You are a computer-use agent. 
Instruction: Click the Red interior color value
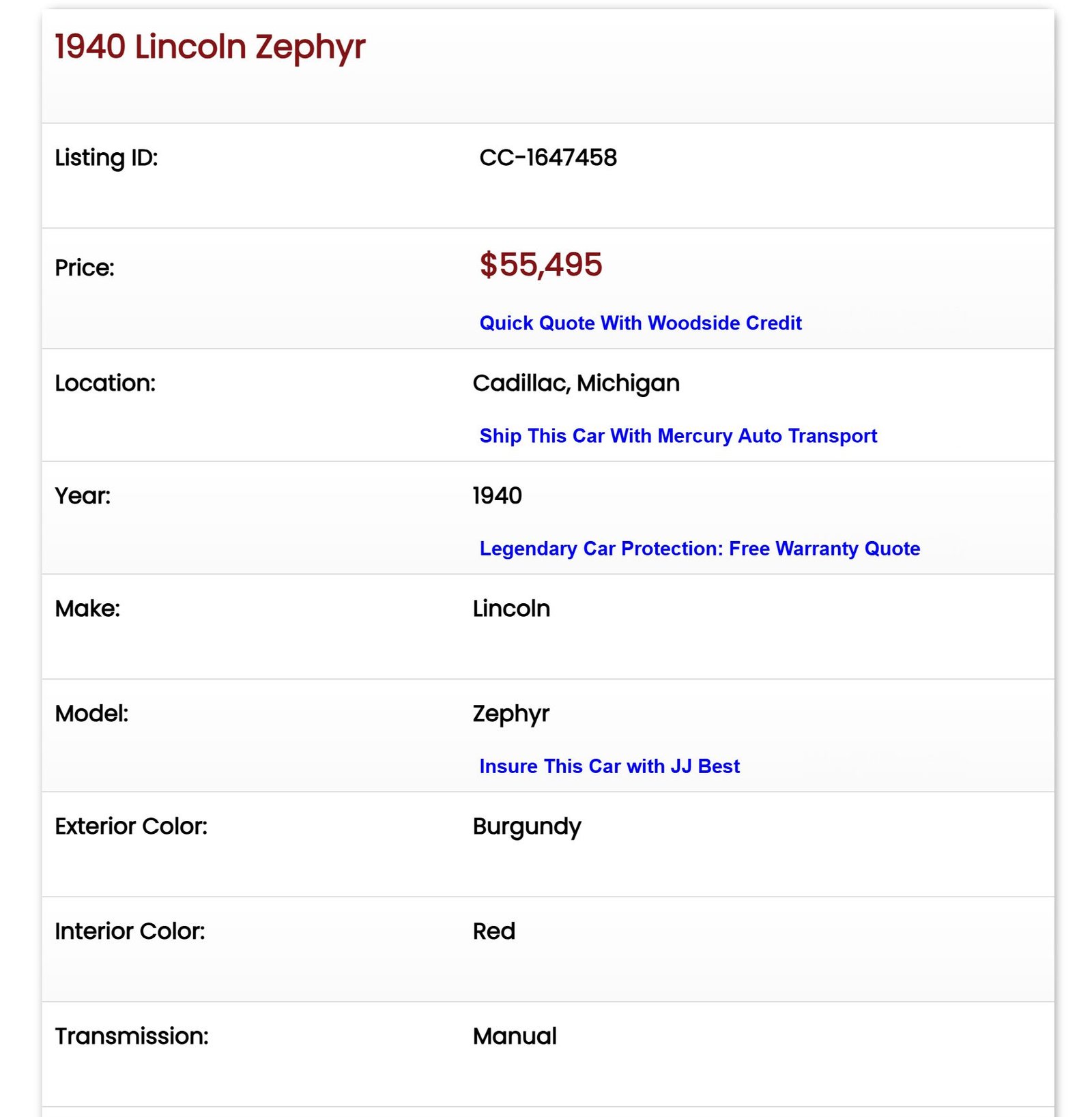pyautogui.click(x=493, y=931)
